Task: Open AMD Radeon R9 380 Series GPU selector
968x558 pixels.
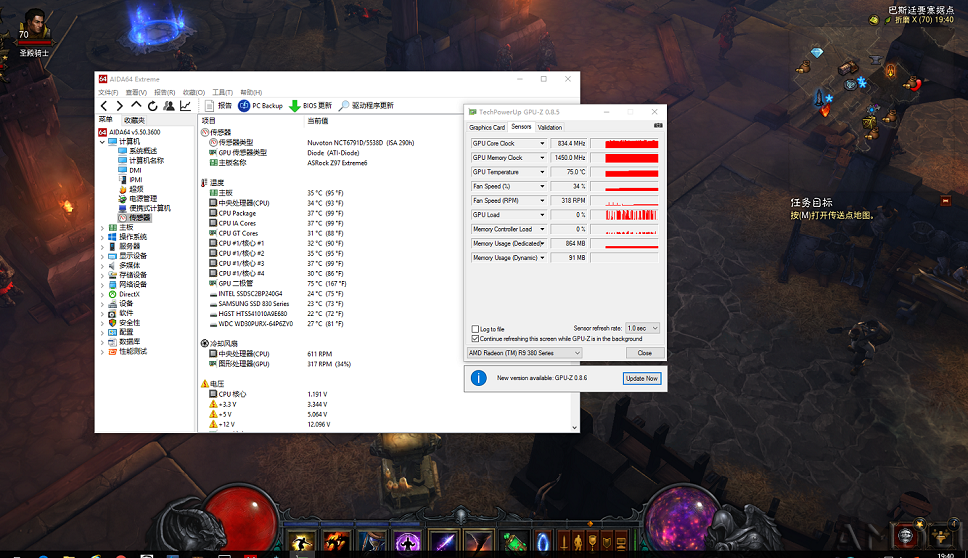Action: coord(524,353)
